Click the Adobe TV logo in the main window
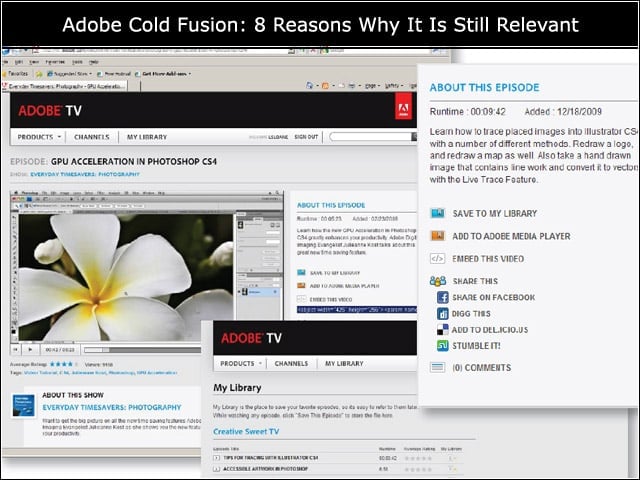640x480 pixels. click(x=50, y=110)
